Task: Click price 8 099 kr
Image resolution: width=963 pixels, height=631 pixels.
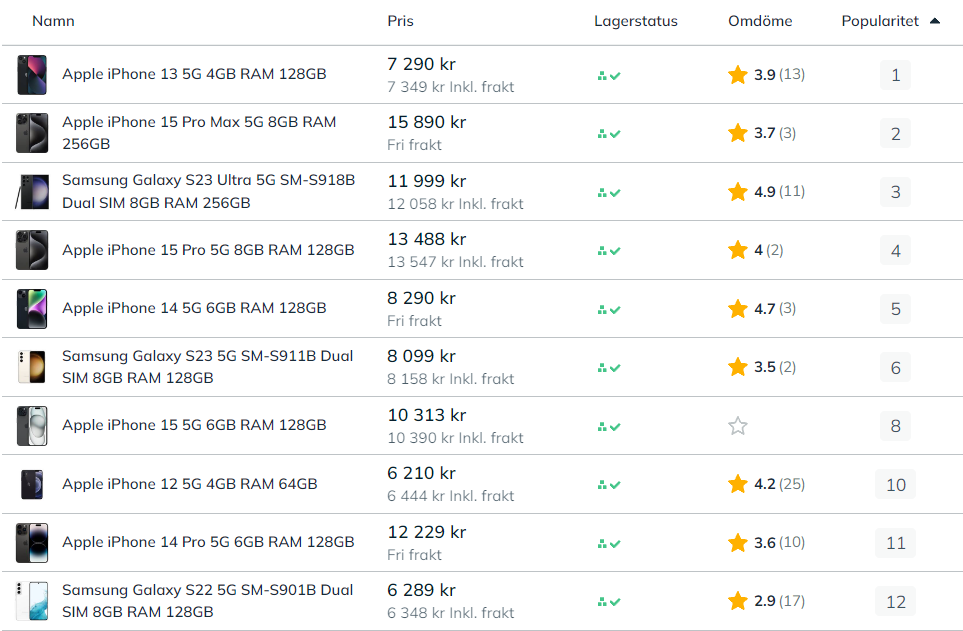Action: tap(421, 356)
